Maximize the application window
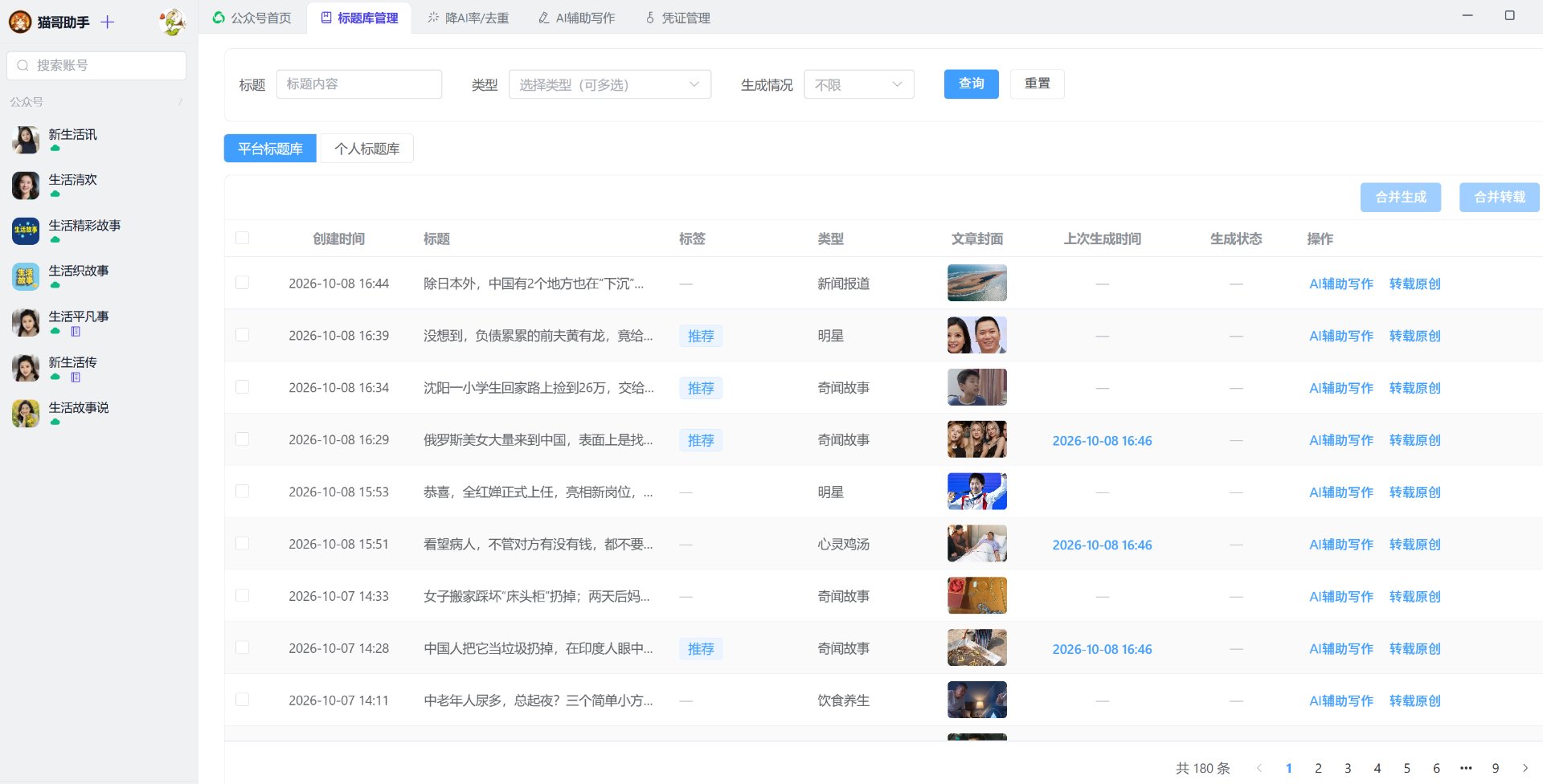This screenshot has height=784, width=1543. (1509, 15)
